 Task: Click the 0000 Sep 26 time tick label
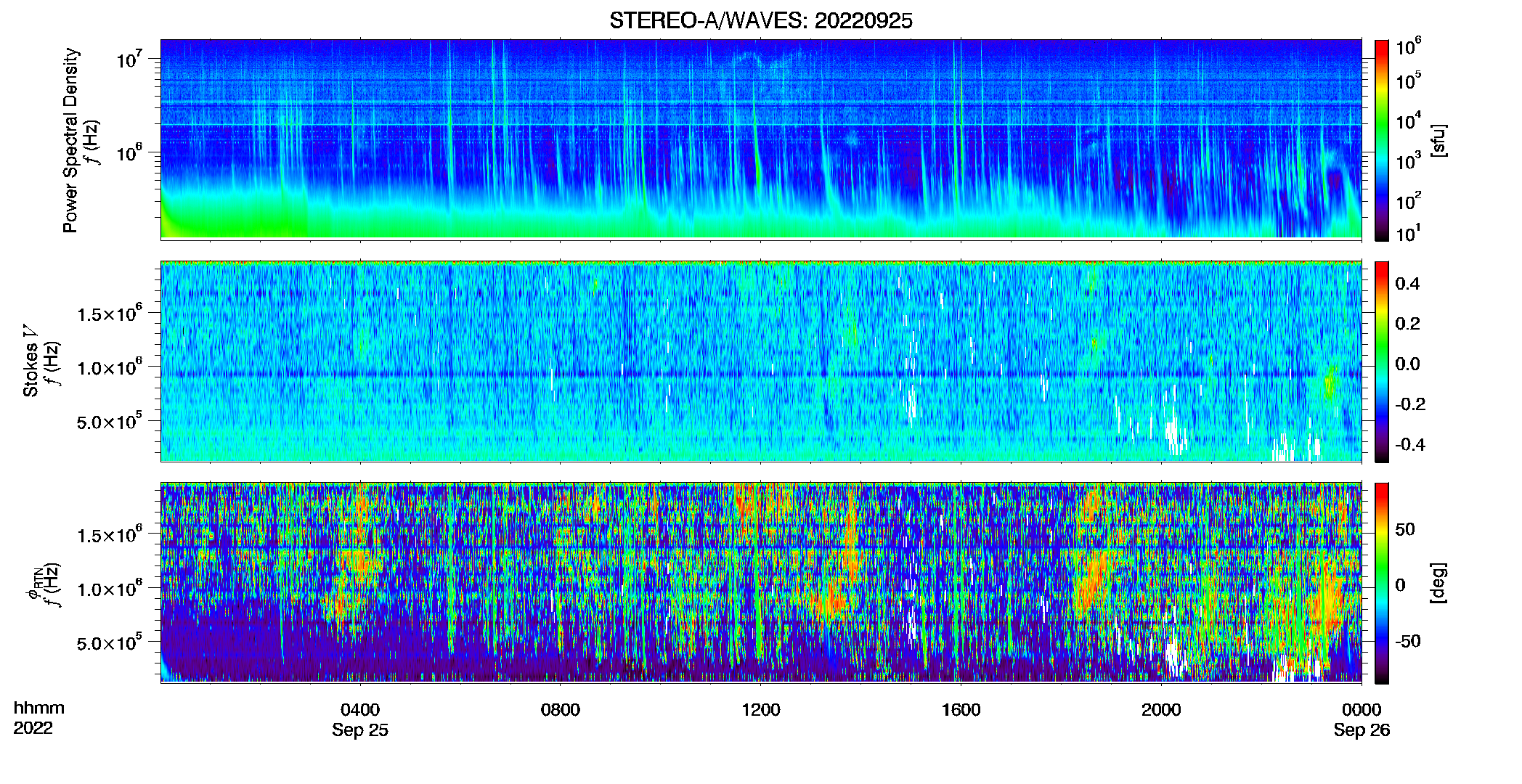1362,720
